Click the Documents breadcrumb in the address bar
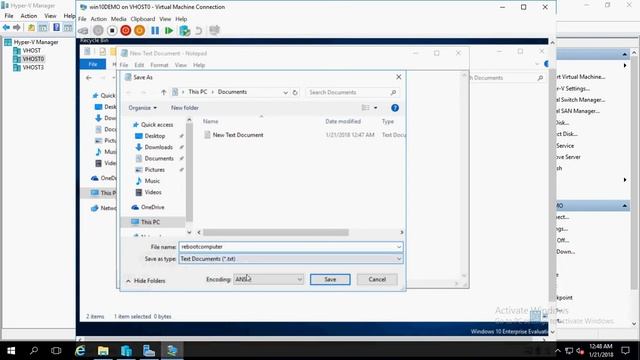This screenshot has height=360, width=640. [x=232, y=92]
